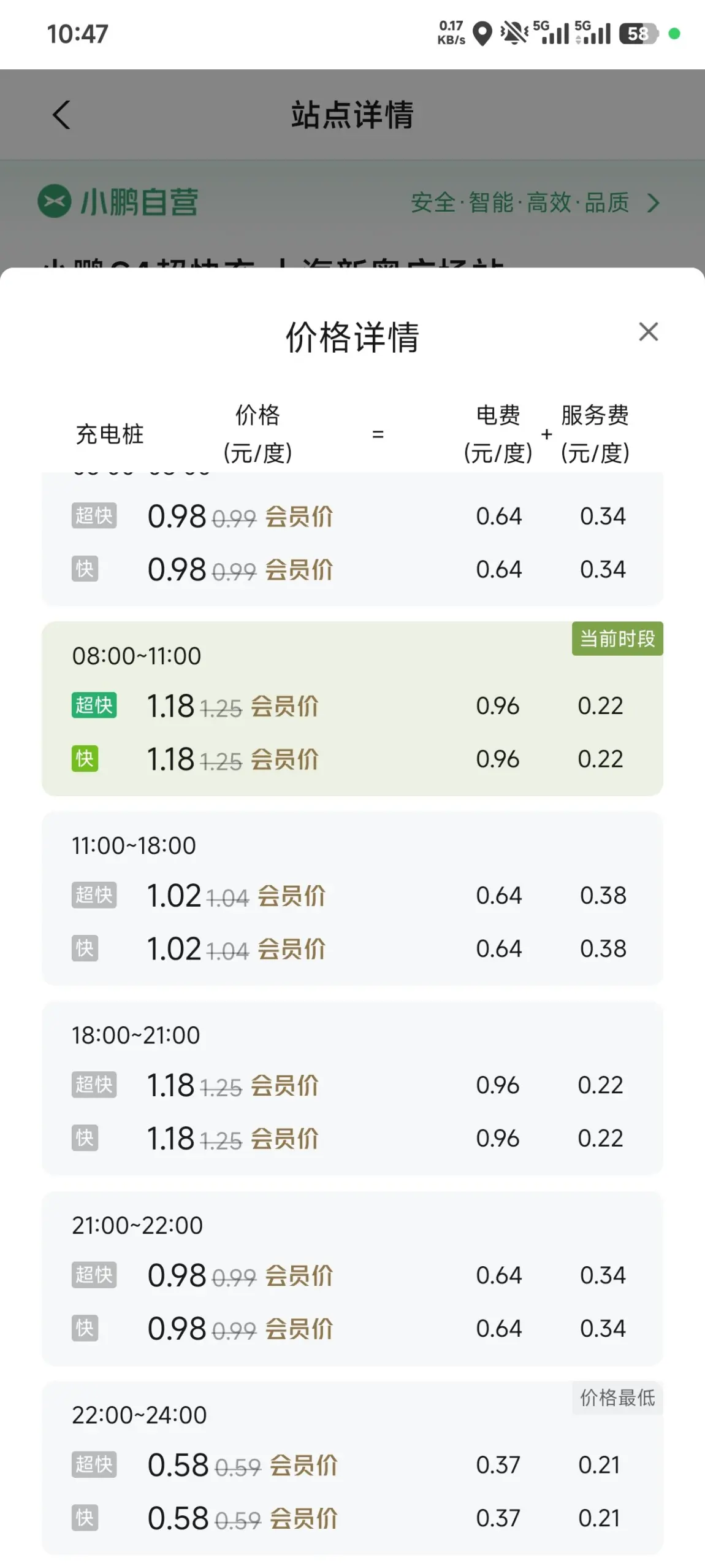705x1568 pixels.
Task: Select the current period tag
Action: pos(617,639)
